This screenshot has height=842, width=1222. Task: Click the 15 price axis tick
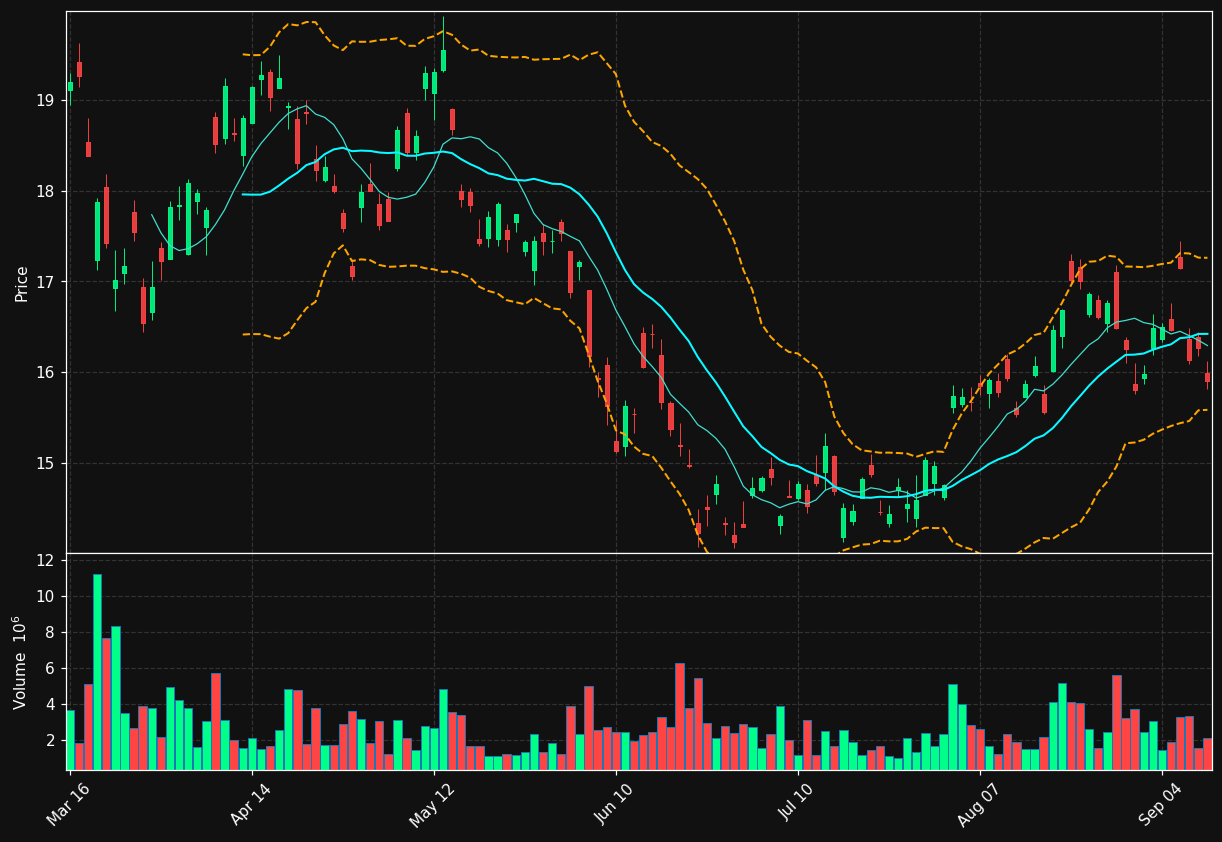click(x=45, y=463)
